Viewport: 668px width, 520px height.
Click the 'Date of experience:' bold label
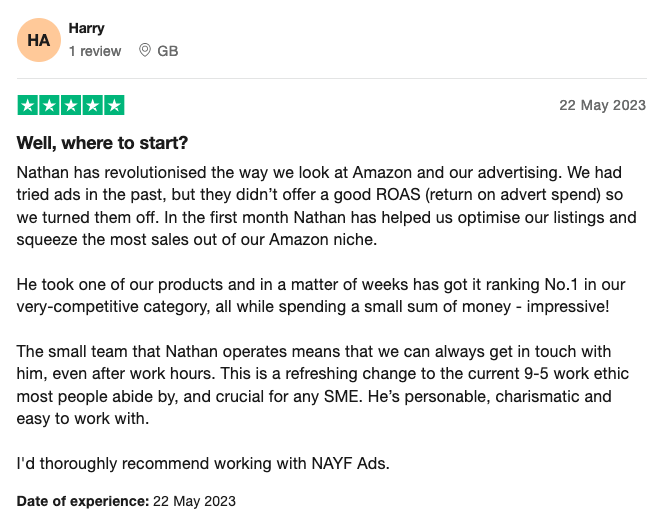click(83, 501)
